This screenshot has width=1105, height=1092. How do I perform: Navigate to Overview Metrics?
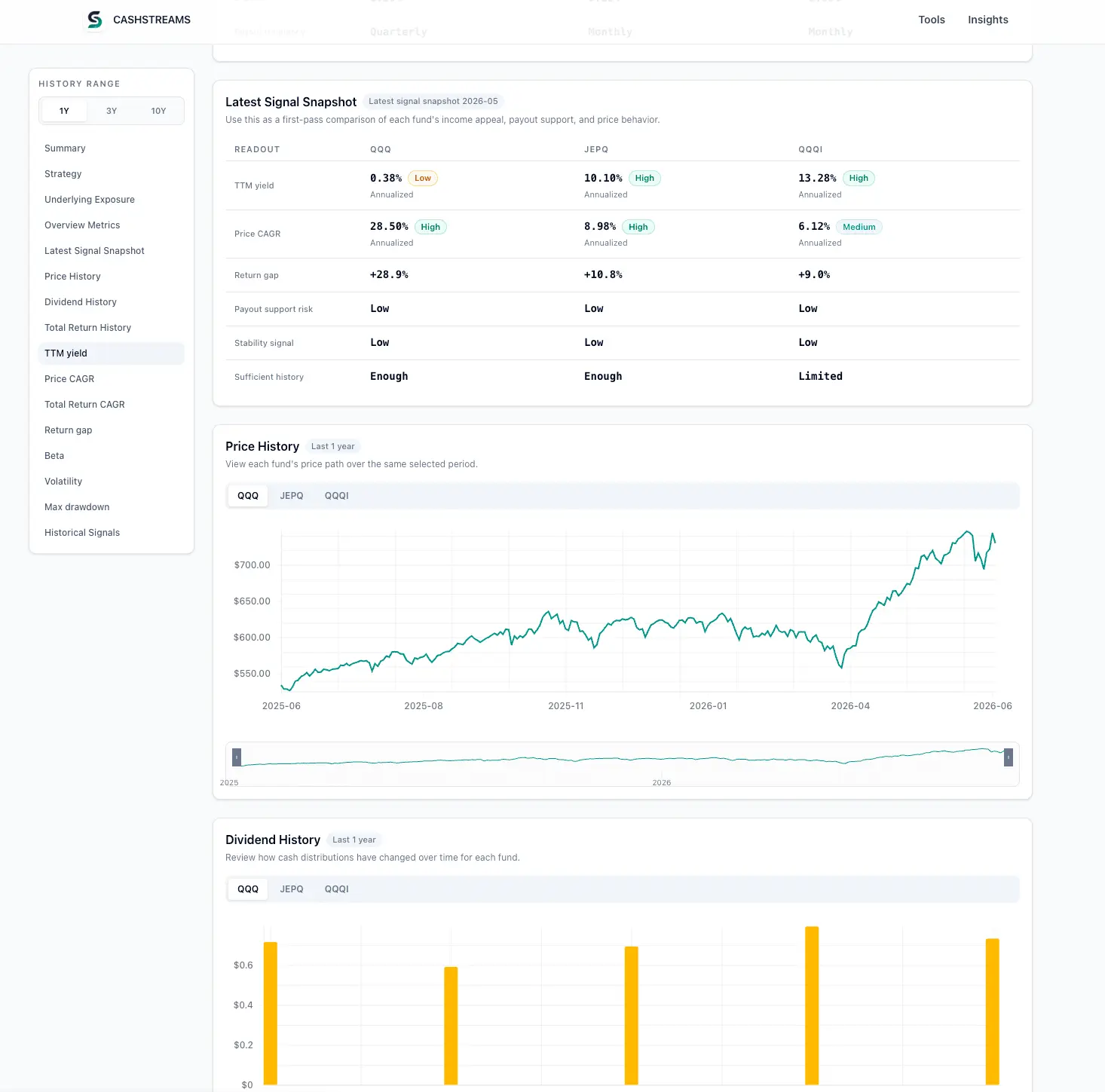[x=111, y=225]
